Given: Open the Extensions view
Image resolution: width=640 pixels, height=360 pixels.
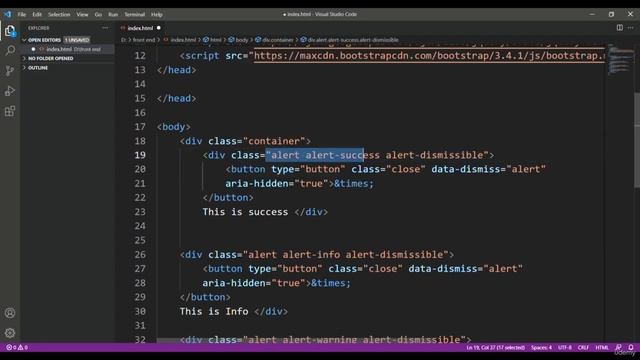Looking at the screenshot, I should [10, 111].
